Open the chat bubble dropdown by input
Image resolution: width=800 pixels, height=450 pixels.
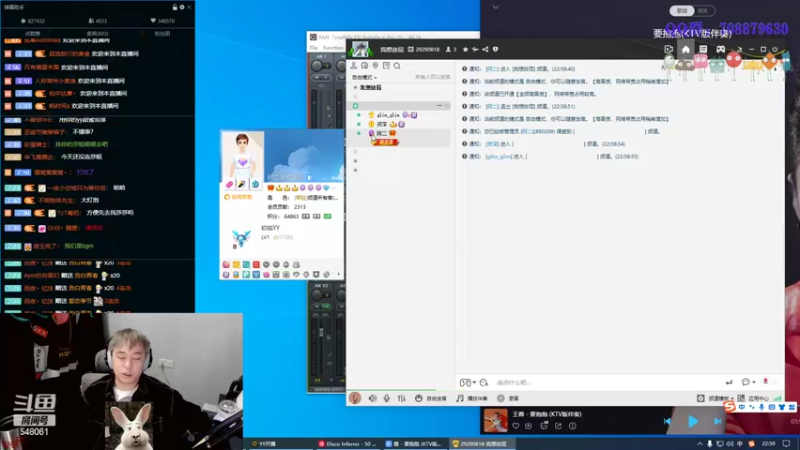(x=748, y=382)
